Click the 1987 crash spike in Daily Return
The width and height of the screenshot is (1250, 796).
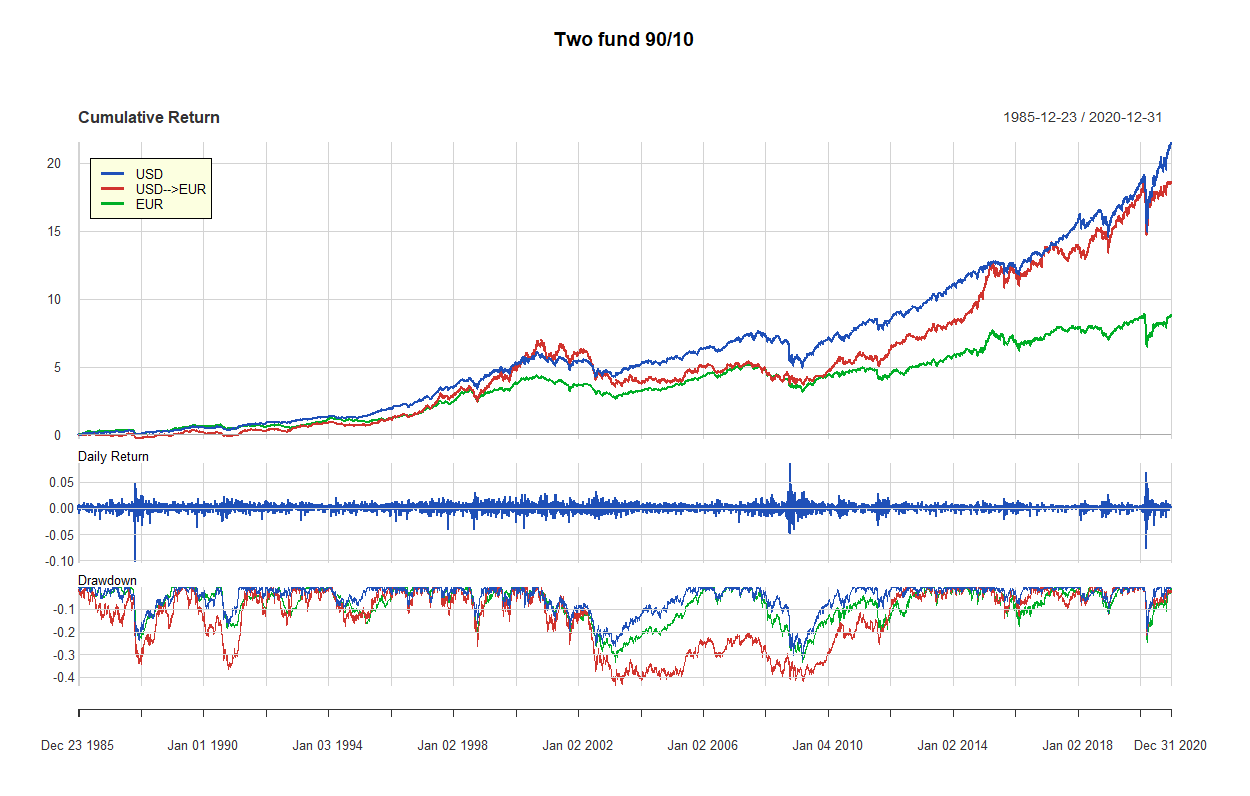[135, 535]
